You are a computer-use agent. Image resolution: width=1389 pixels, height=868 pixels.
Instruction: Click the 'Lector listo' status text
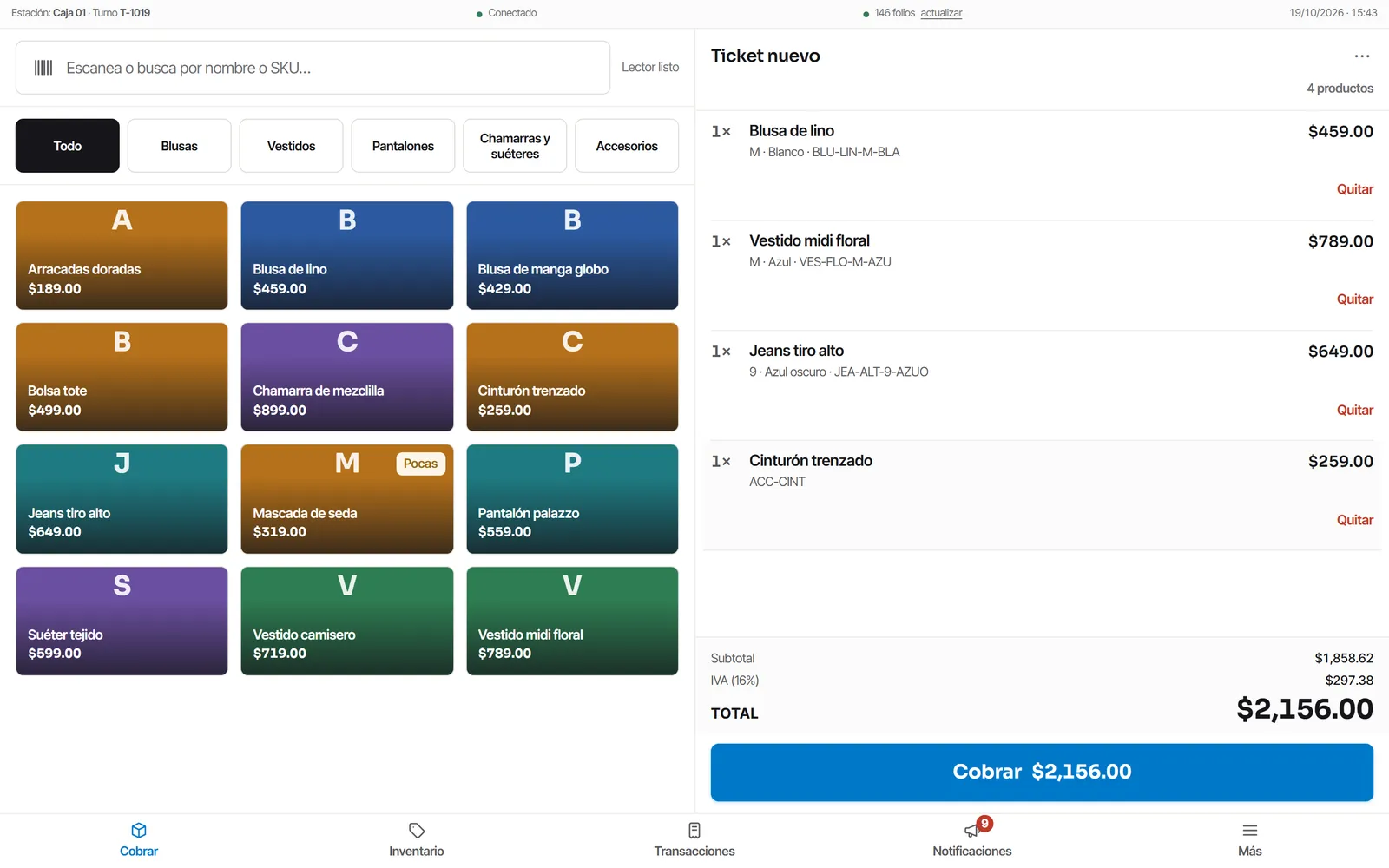tap(650, 67)
